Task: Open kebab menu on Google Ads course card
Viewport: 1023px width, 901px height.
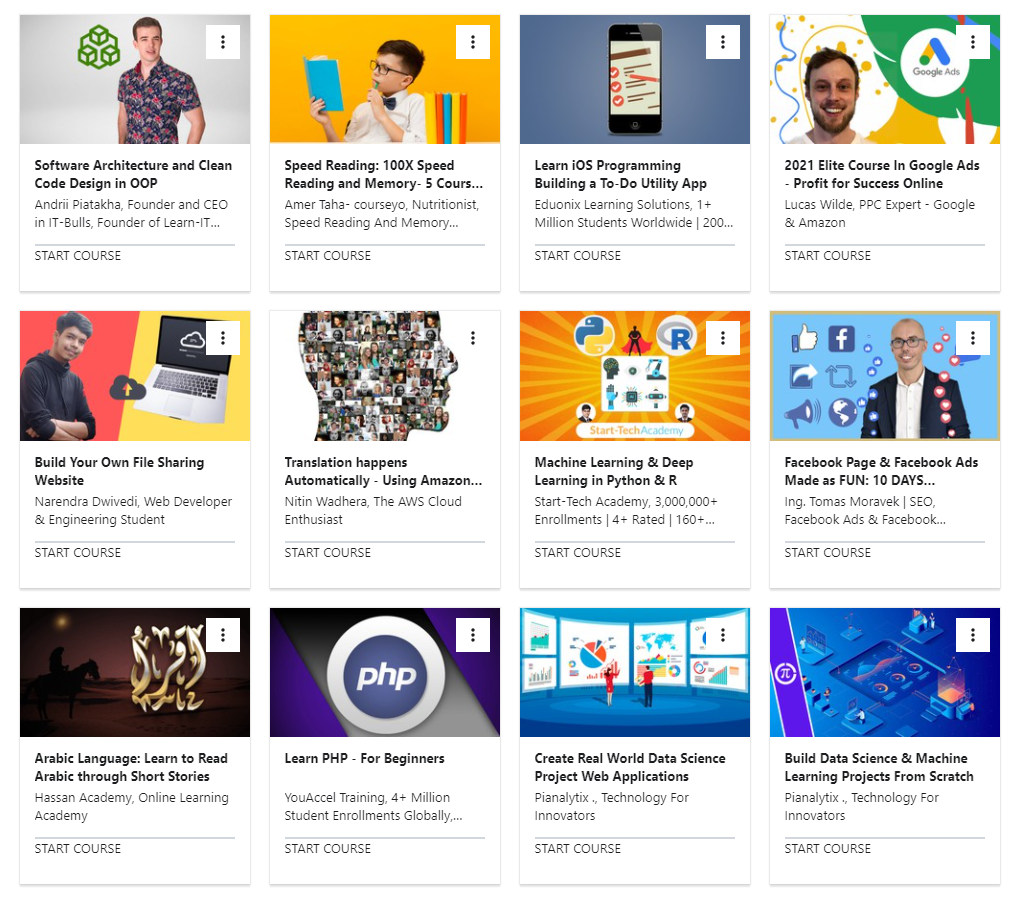Action: (973, 42)
